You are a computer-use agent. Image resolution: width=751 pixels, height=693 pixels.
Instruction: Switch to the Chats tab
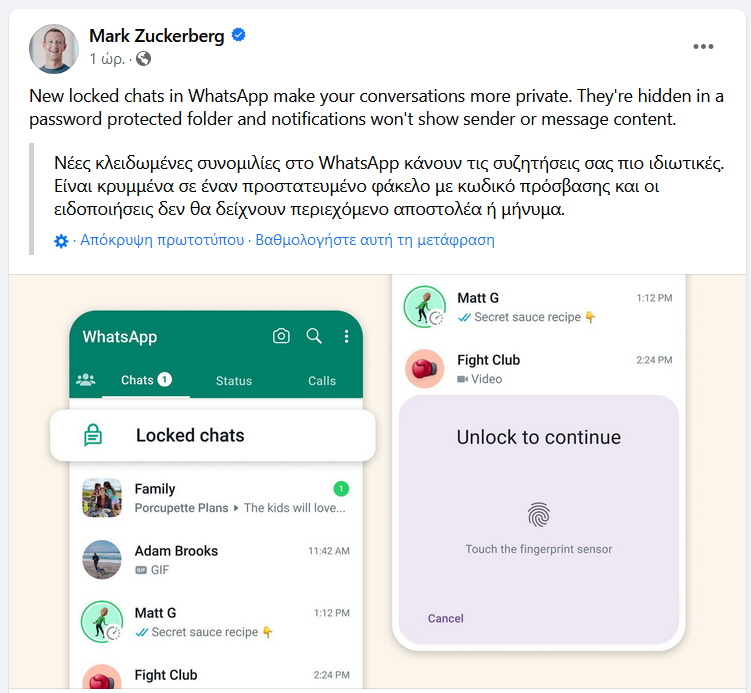[146, 380]
